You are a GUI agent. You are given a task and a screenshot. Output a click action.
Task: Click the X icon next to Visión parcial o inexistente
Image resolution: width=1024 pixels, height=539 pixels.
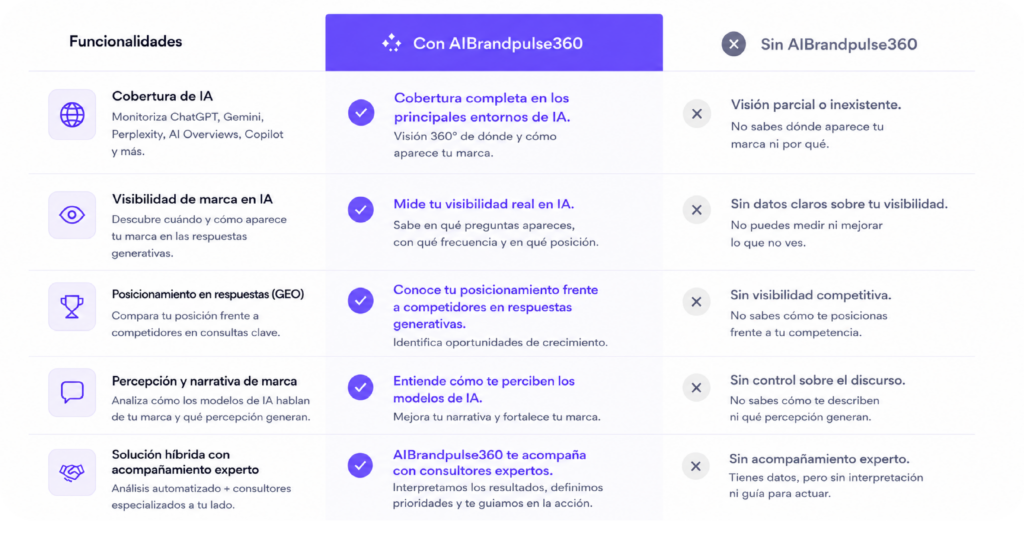click(x=697, y=114)
